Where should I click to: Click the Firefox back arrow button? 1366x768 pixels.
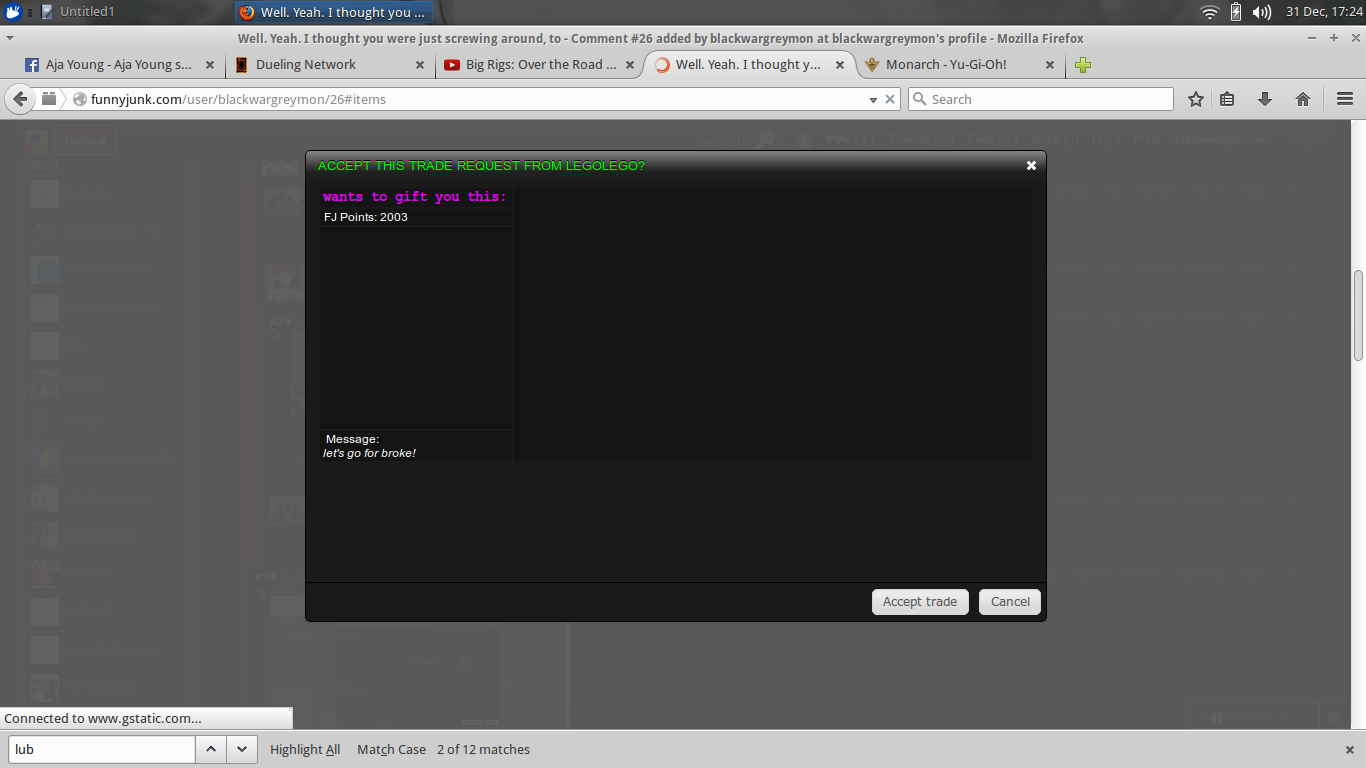point(20,99)
